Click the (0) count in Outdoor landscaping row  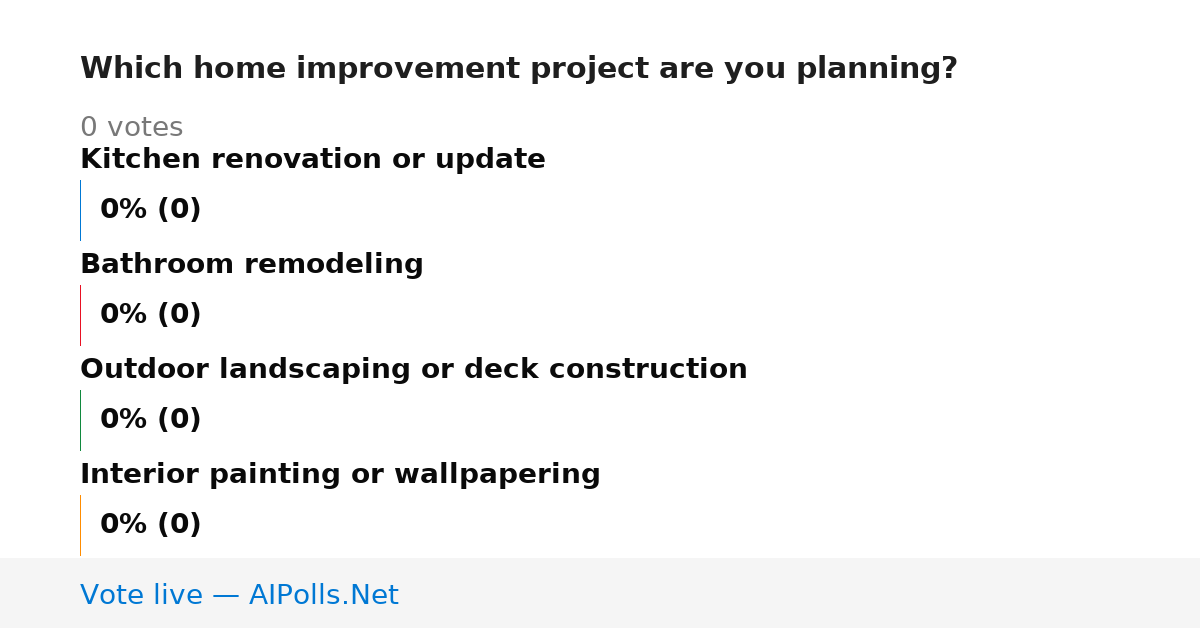[179, 420]
